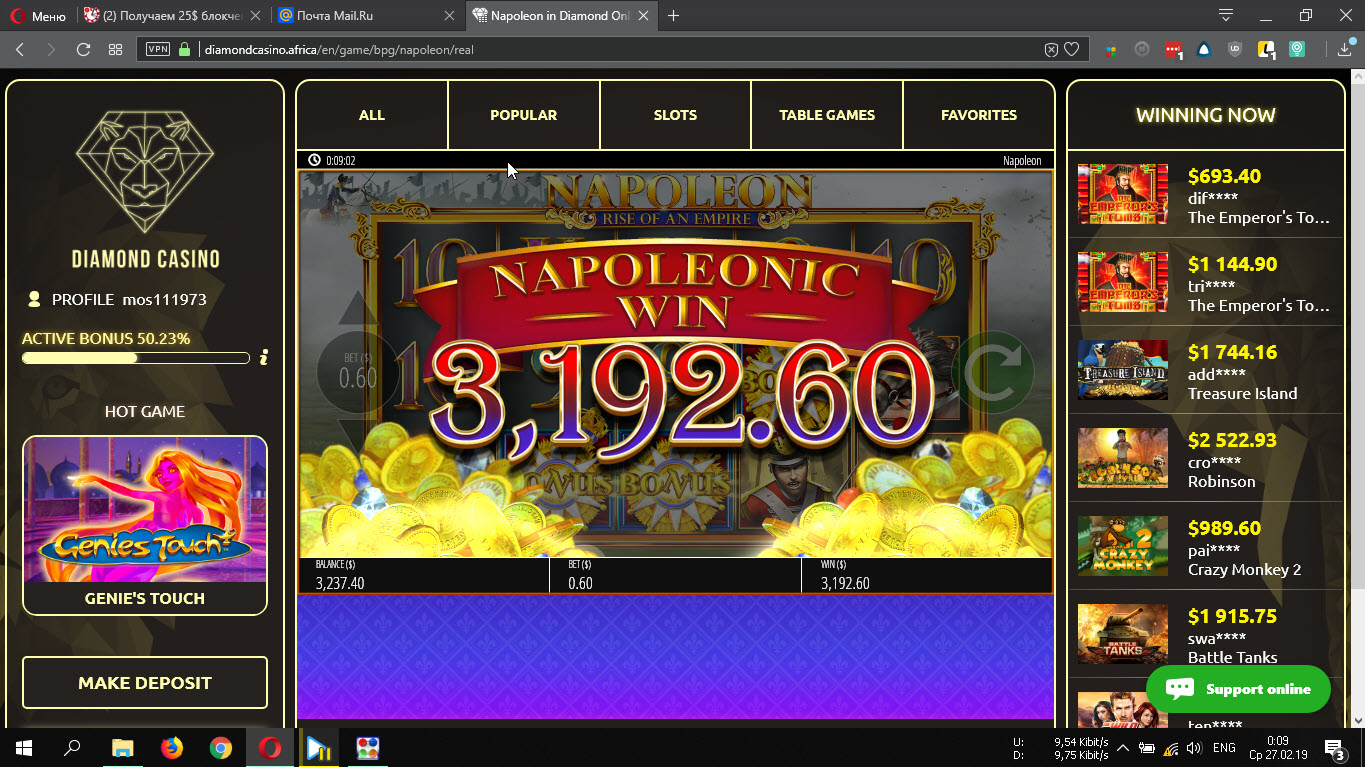Toggle the VPN badge in address bar

158,49
